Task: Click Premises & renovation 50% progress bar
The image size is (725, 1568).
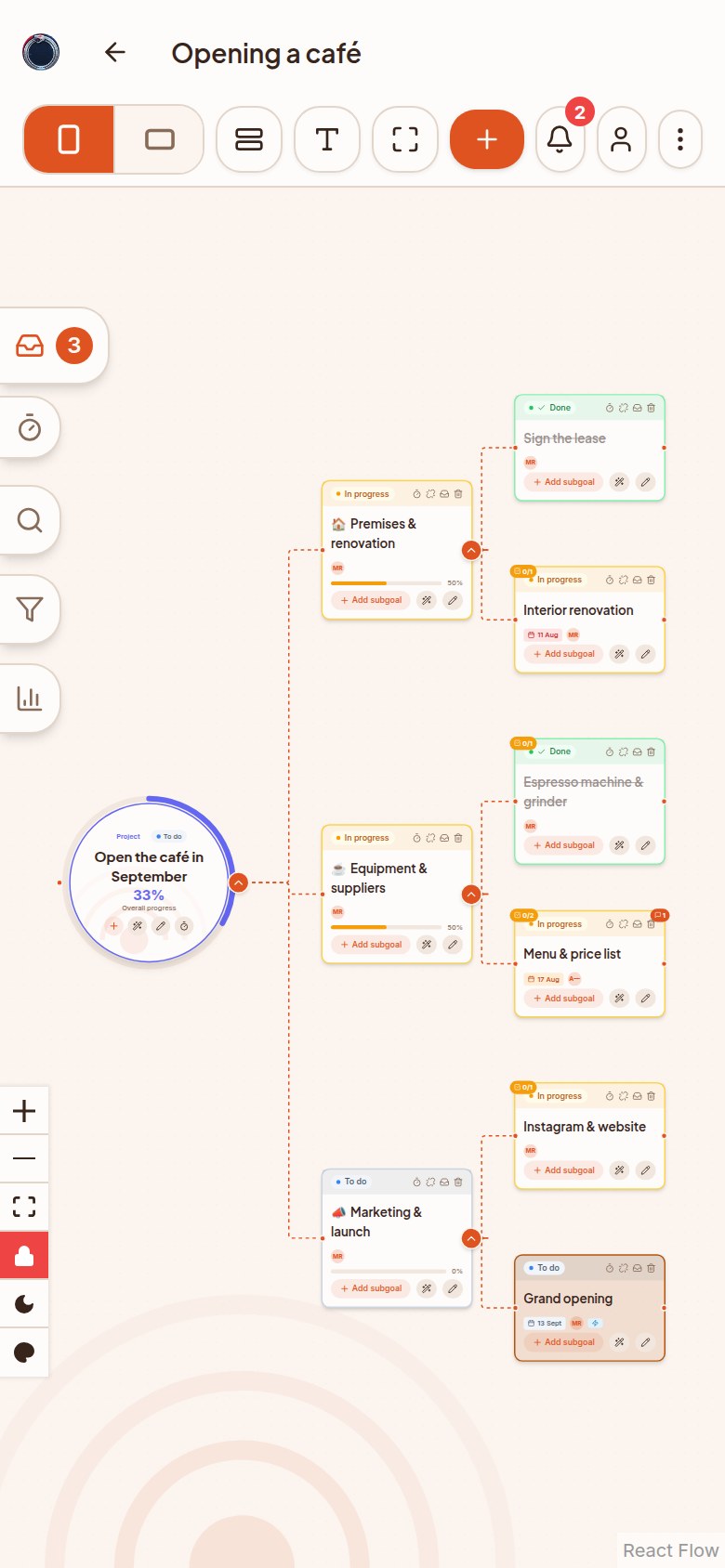Action: (386, 583)
